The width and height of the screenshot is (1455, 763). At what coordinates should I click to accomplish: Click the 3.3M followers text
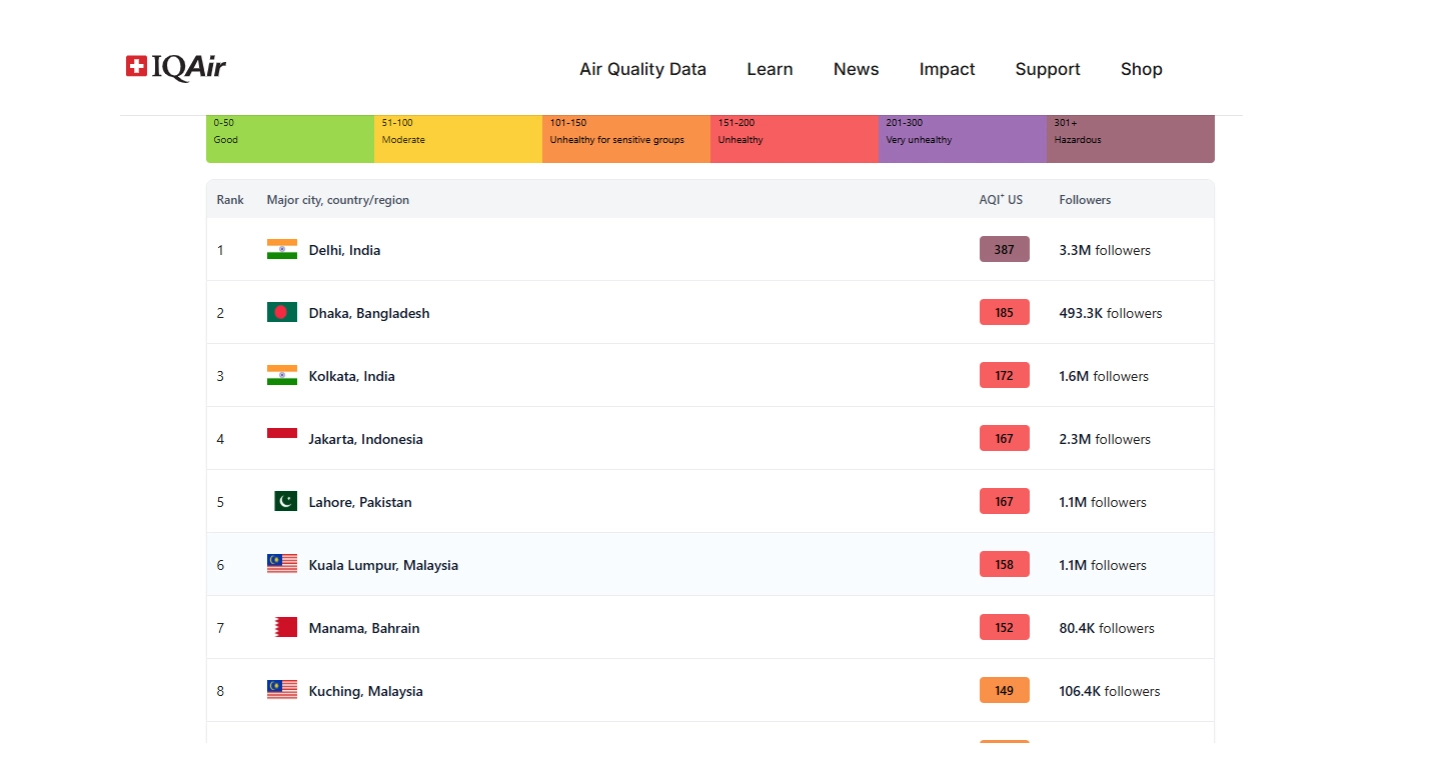(x=1105, y=250)
